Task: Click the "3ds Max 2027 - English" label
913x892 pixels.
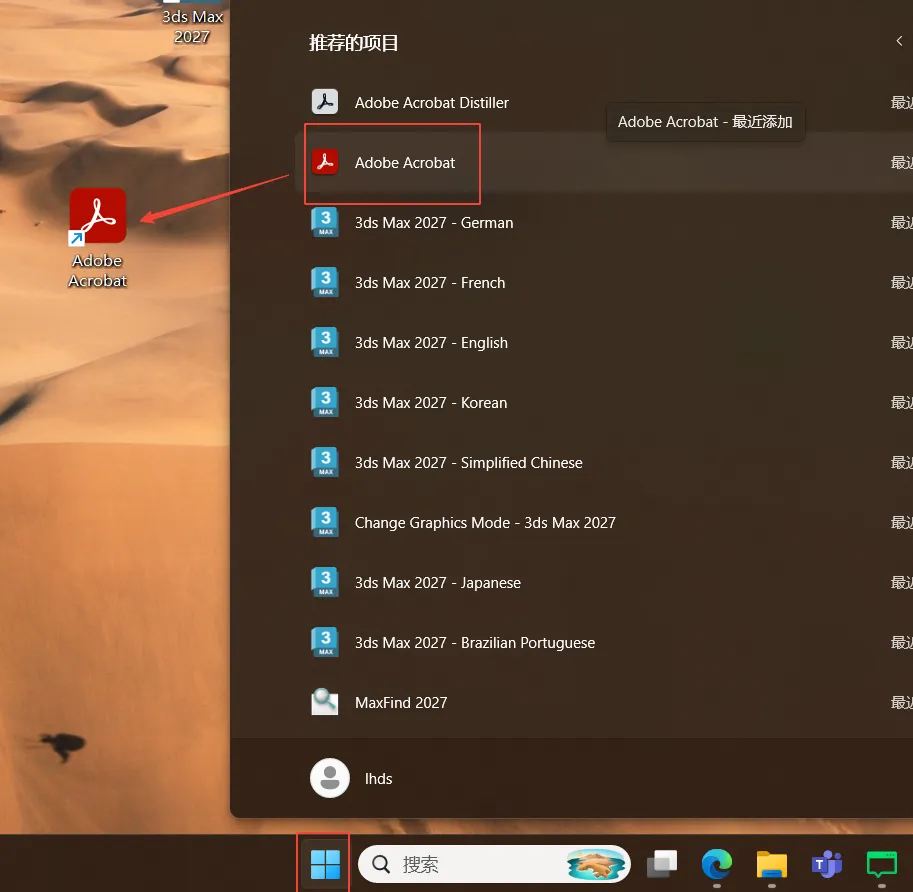Action: click(x=431, y=342)
